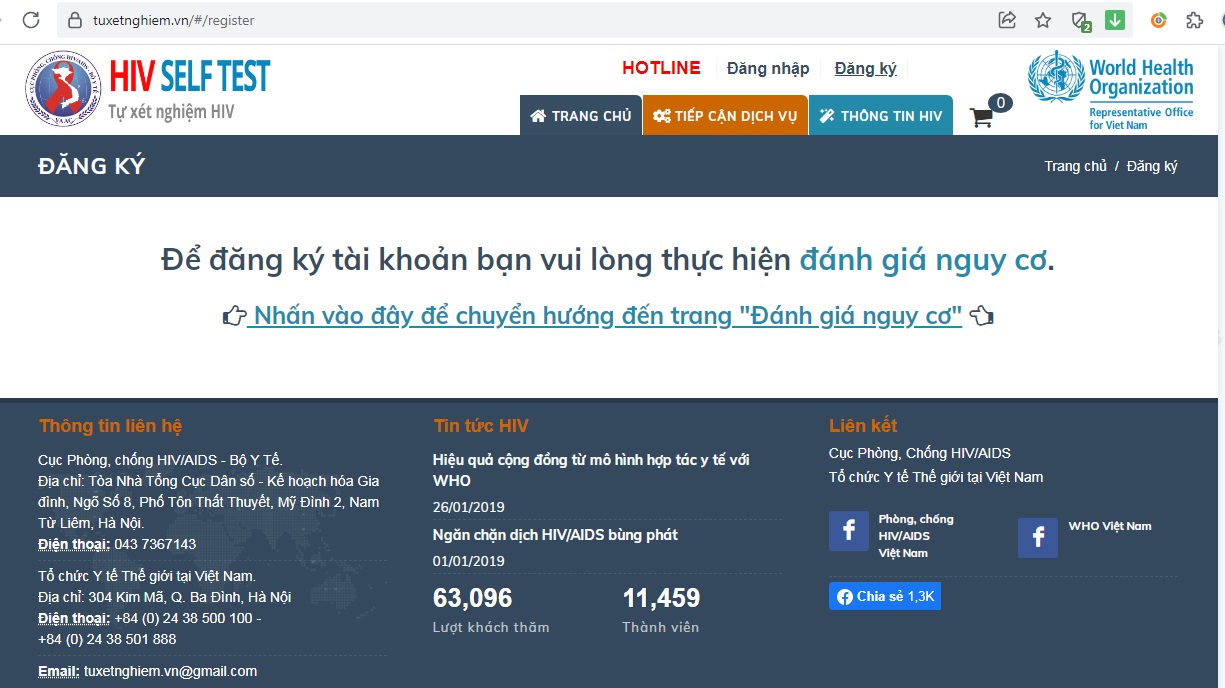Click the Facebook Chia sẻ button
The width and height of the screenshot is (1225, 688).
tap(885, 596)
